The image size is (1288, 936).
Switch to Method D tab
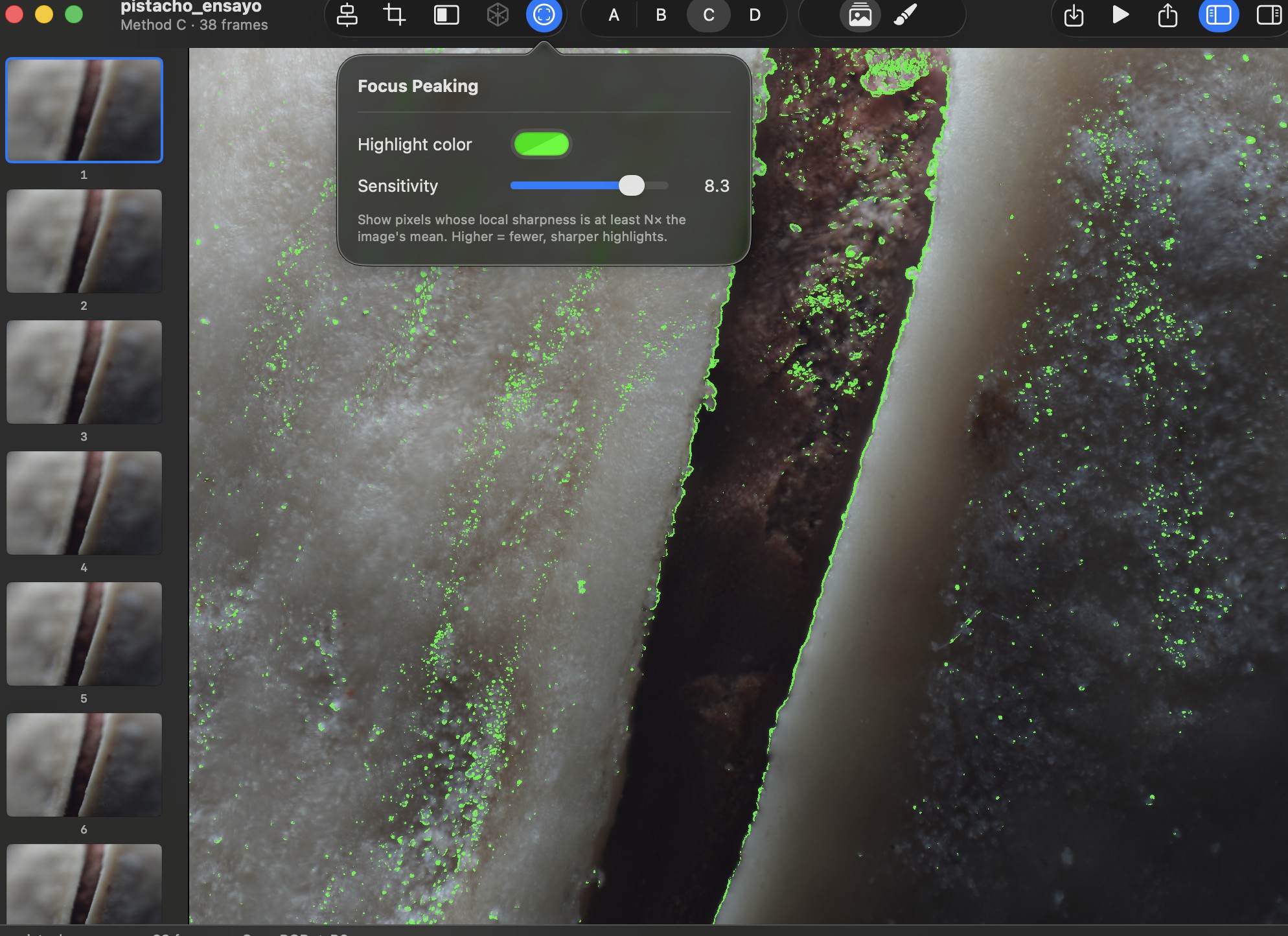click(755, 15)
